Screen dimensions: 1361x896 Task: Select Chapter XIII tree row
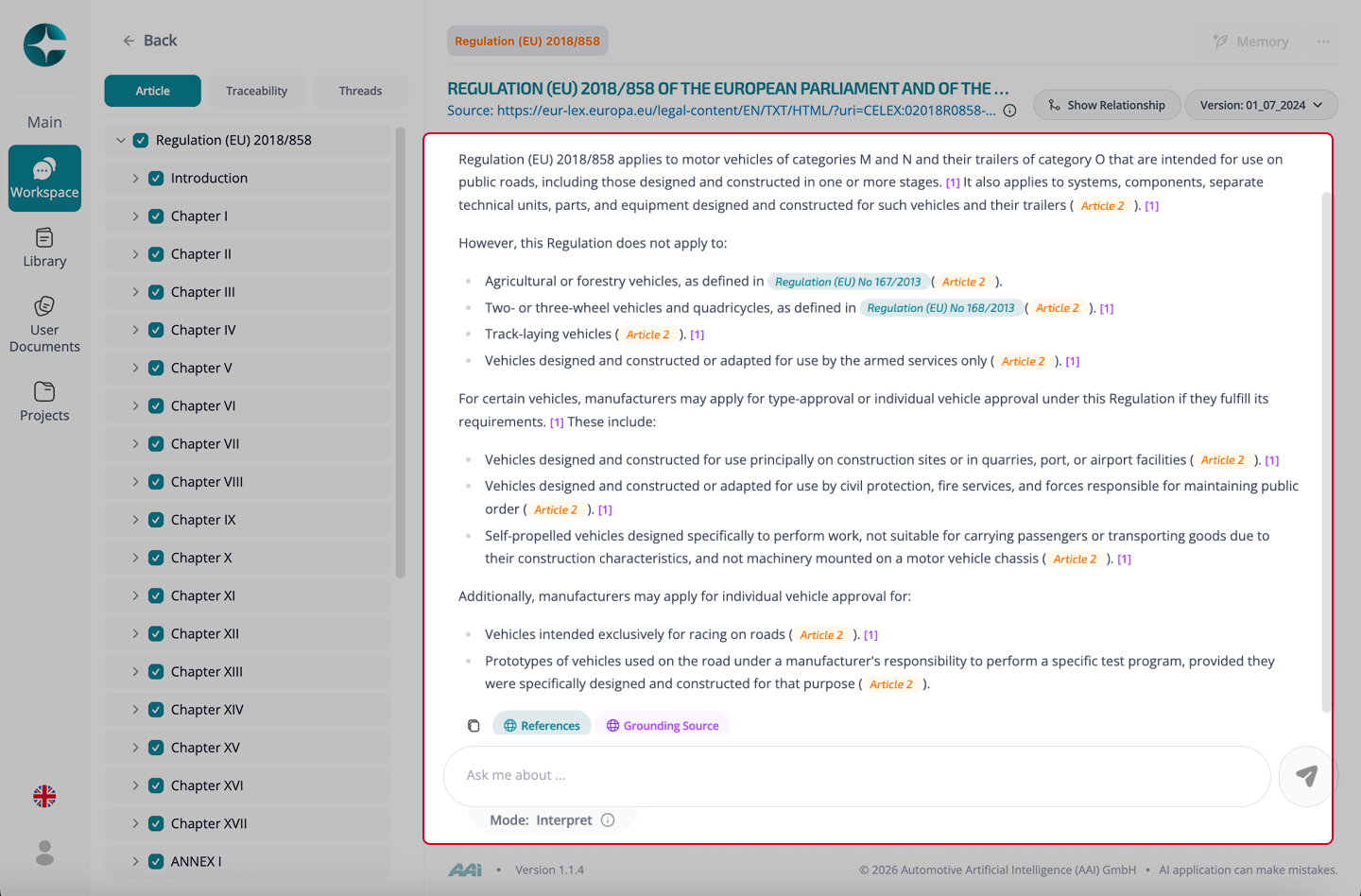[x=248, y=672]
